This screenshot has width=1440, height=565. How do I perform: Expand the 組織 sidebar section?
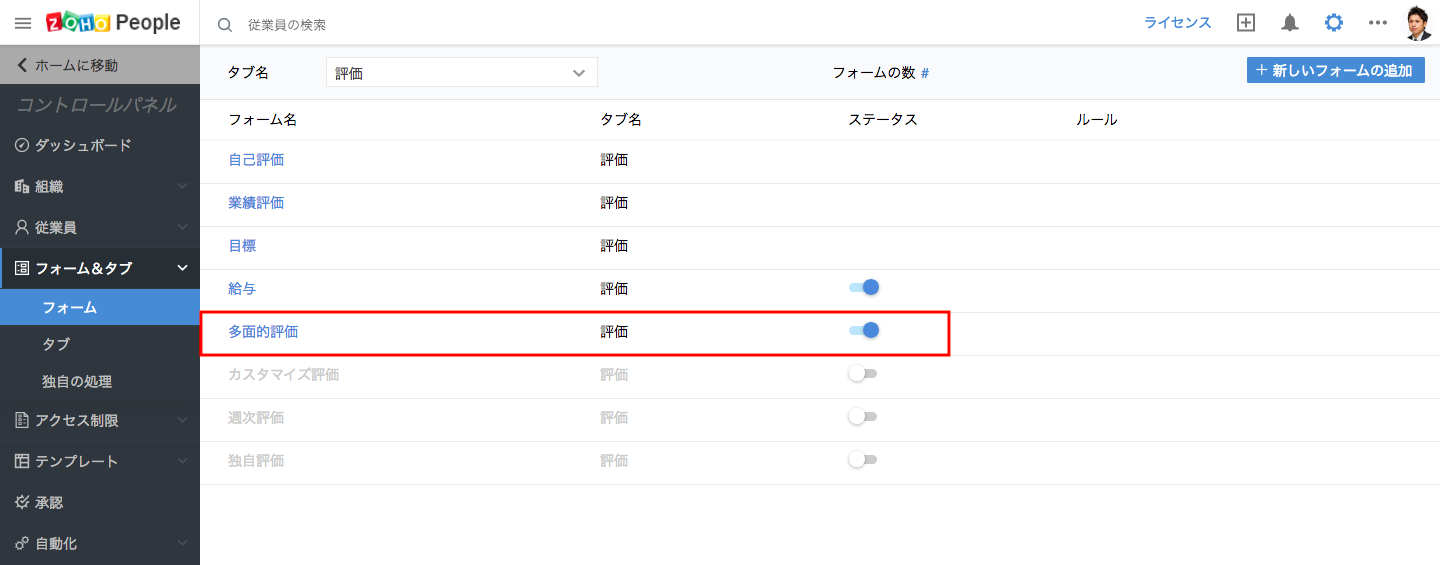click(x=182, y=186)
